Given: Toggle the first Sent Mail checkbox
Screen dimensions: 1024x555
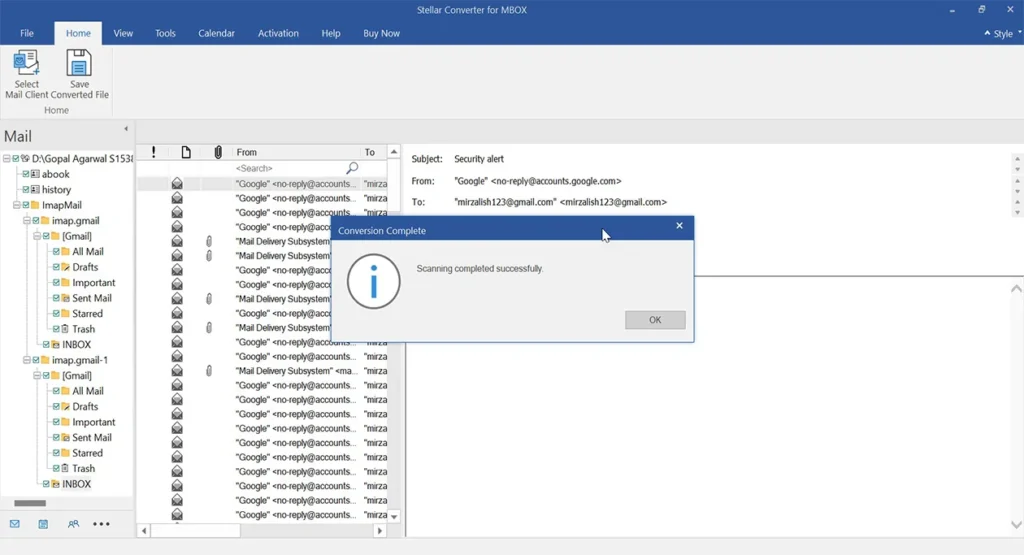Looking at the screenshot, I should tap(56, 298).
